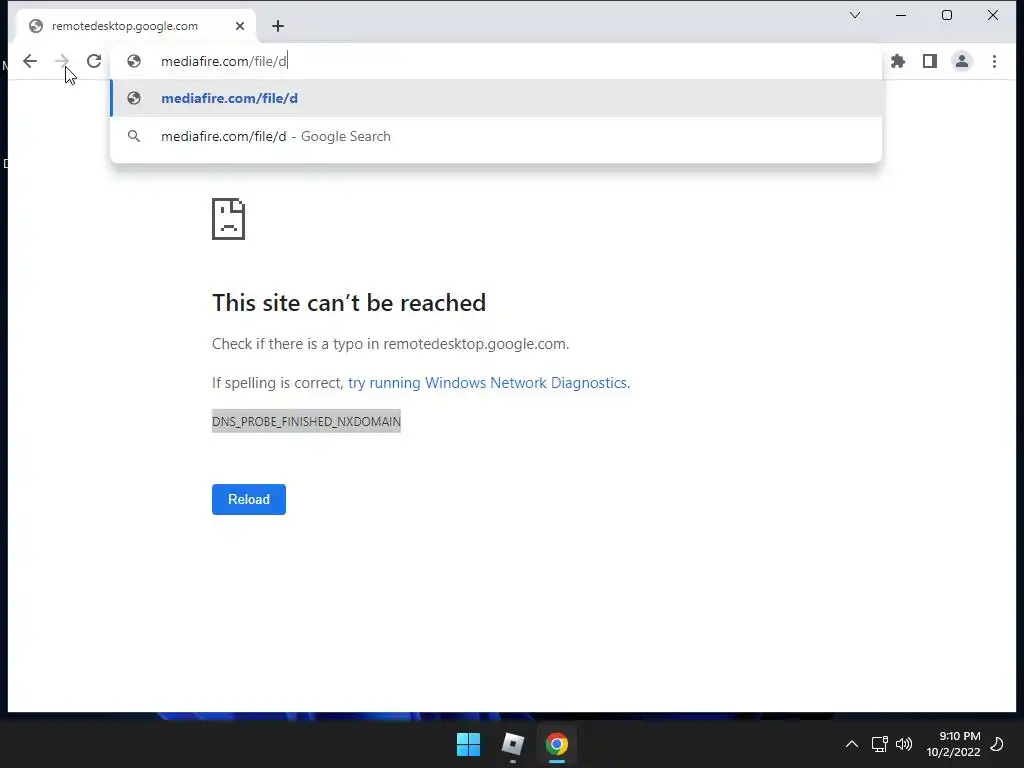This screenshot has height=768, width=1024.
Task: Open the volume speaker tray icon
Action: (x=904, y=744)
